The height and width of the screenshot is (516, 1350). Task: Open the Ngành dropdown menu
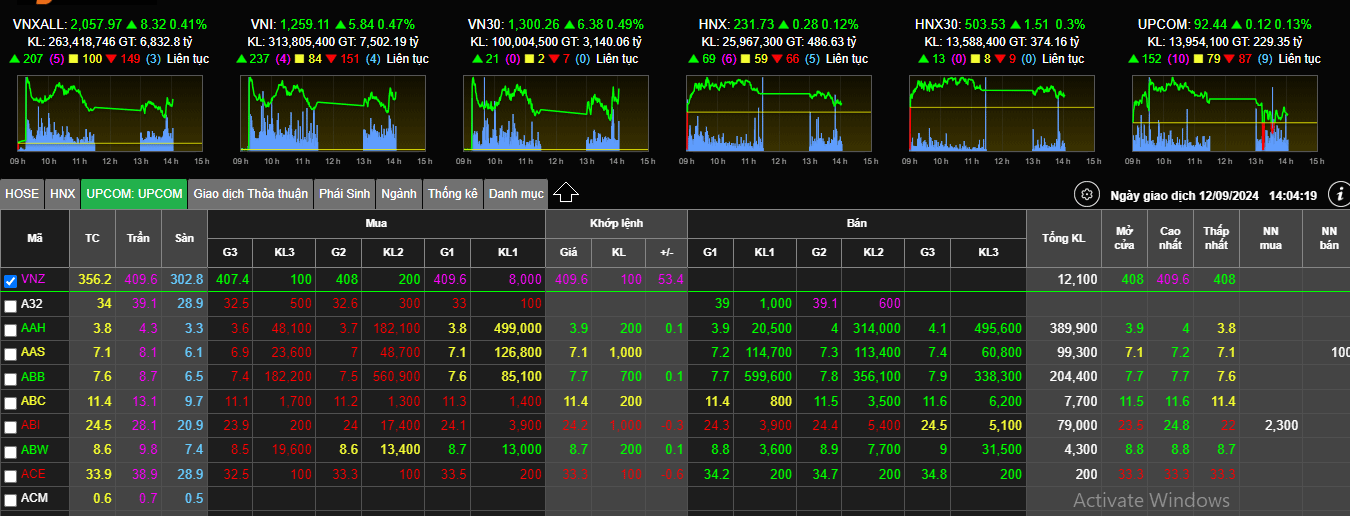tap(399, 194)
